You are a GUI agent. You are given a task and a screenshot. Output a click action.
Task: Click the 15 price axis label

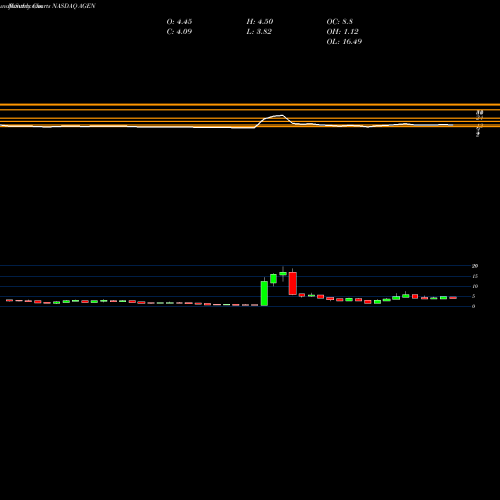tap(475, 276)
